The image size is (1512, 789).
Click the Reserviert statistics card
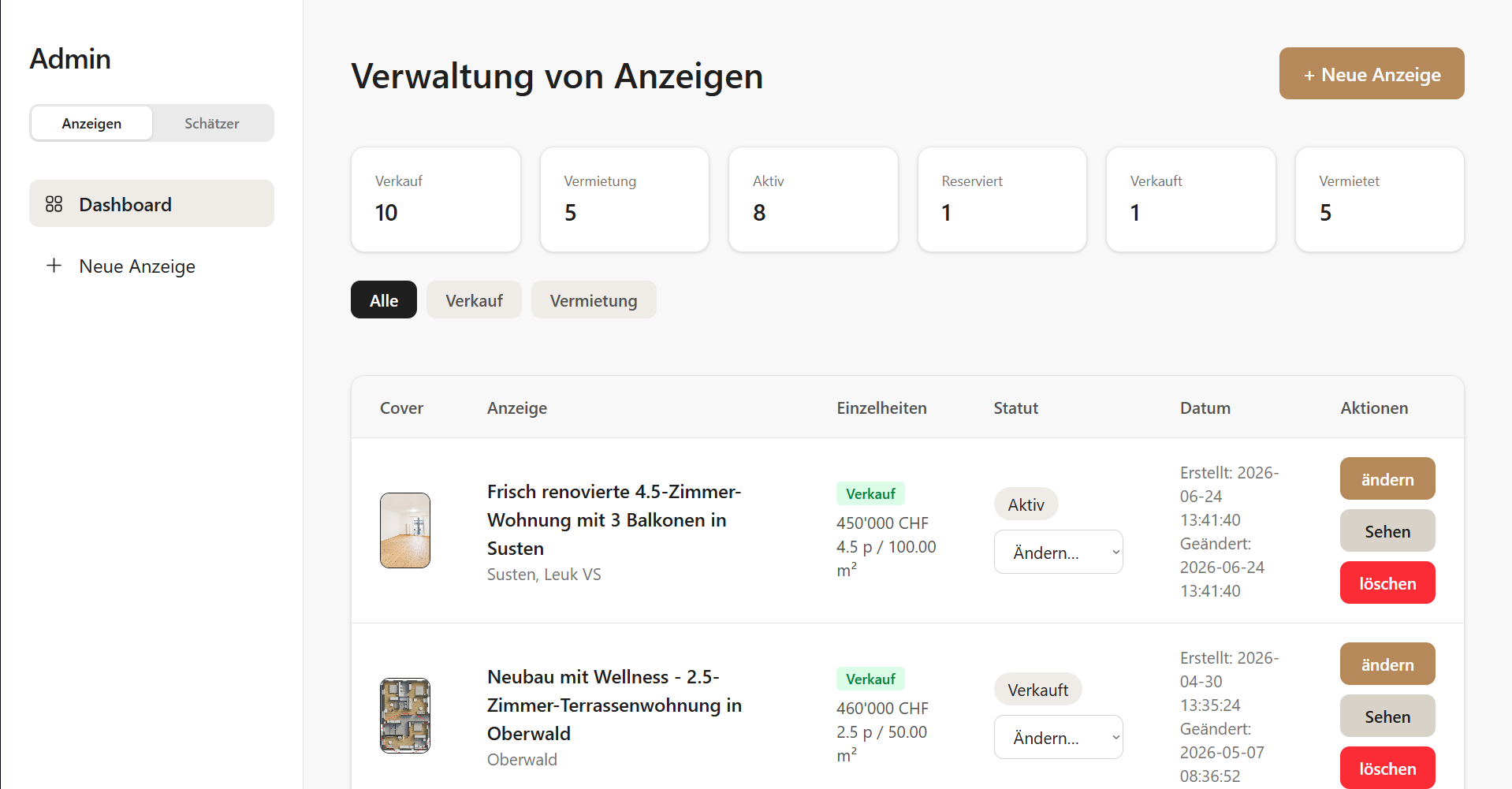(x=1002, y=199)
